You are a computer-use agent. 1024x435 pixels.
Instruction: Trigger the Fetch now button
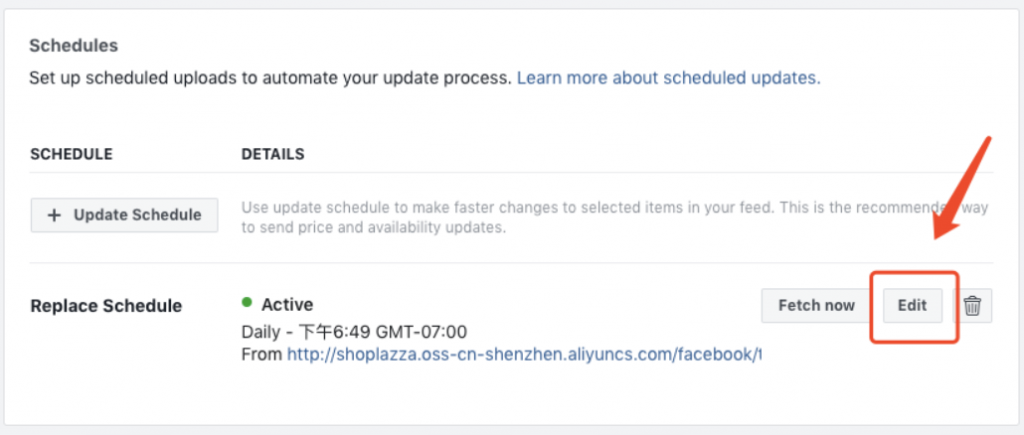(816, 306)
